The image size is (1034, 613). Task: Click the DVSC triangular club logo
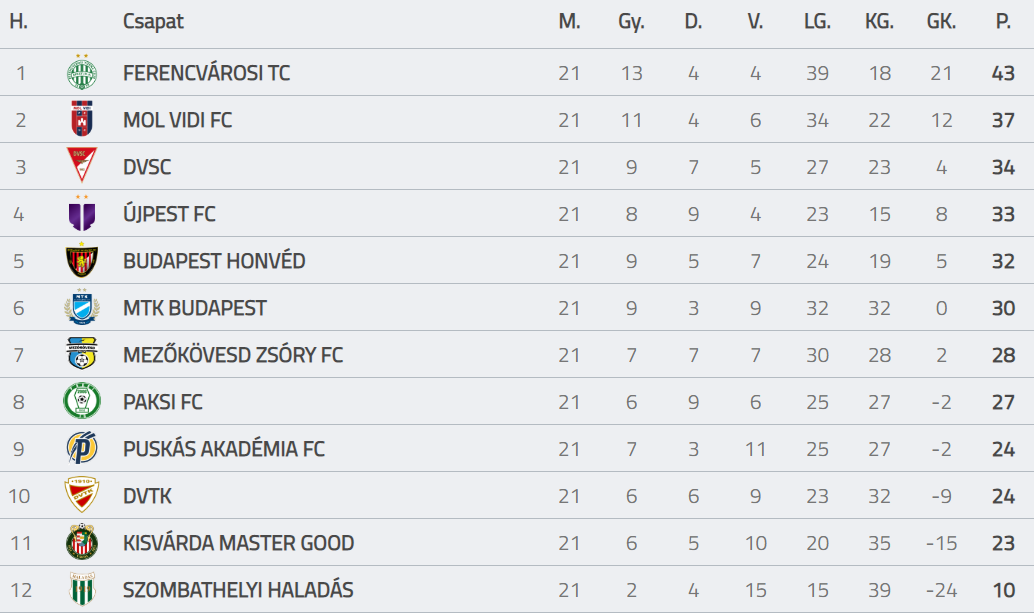point(82,165)
